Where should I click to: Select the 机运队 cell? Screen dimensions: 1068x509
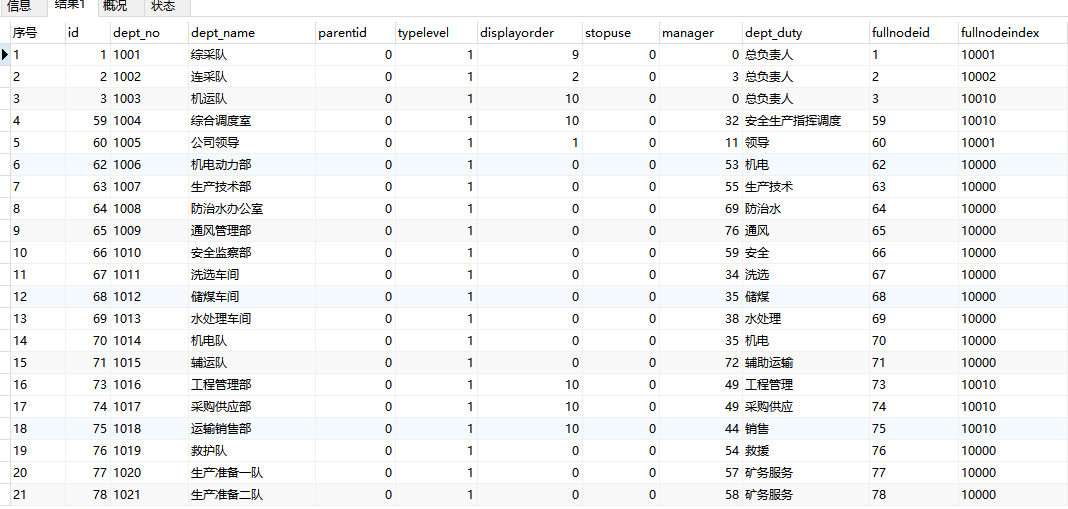click(x=252, y=99)
